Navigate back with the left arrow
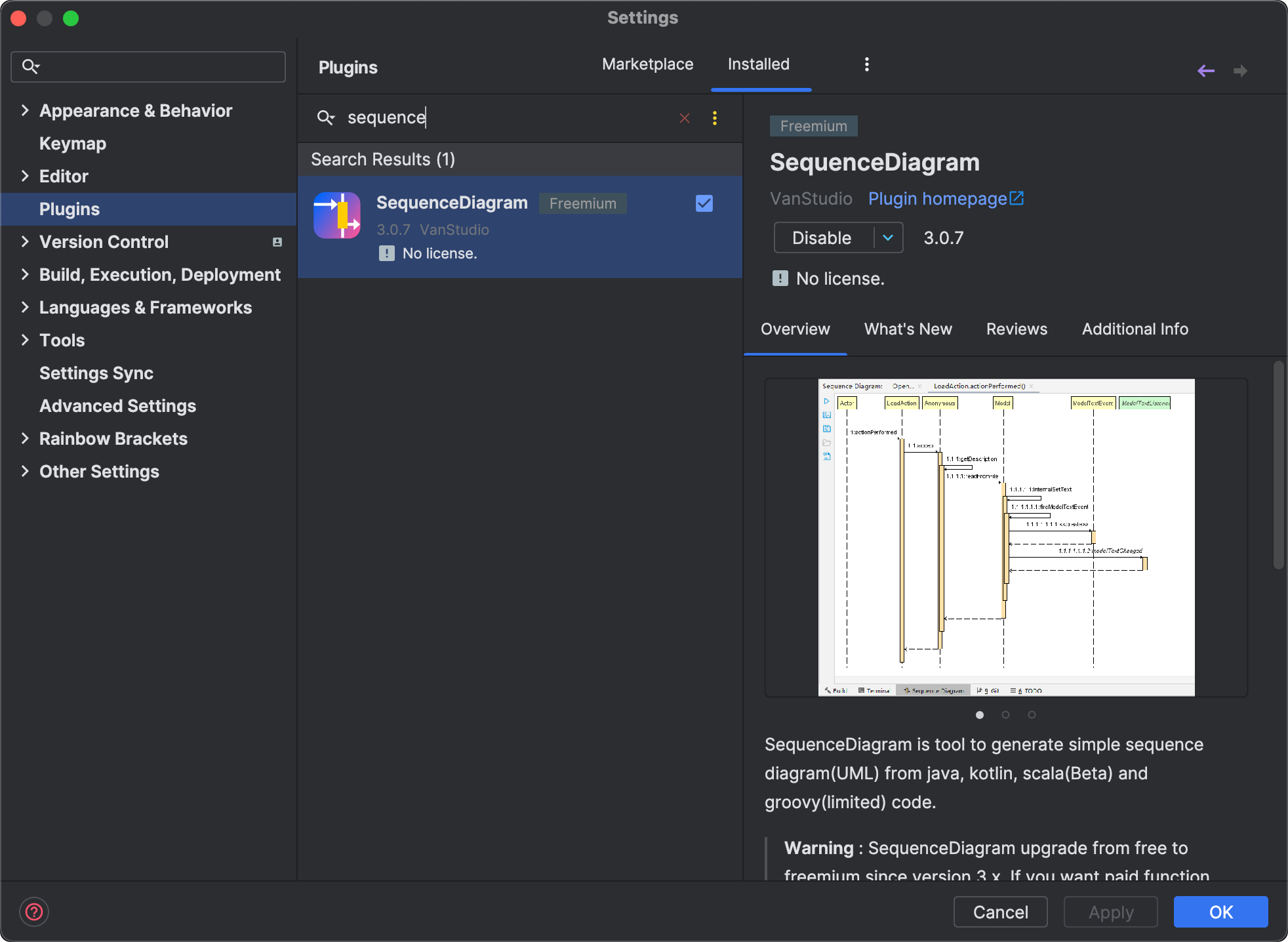This screenshot has width=1288, height=942. 1205,71
